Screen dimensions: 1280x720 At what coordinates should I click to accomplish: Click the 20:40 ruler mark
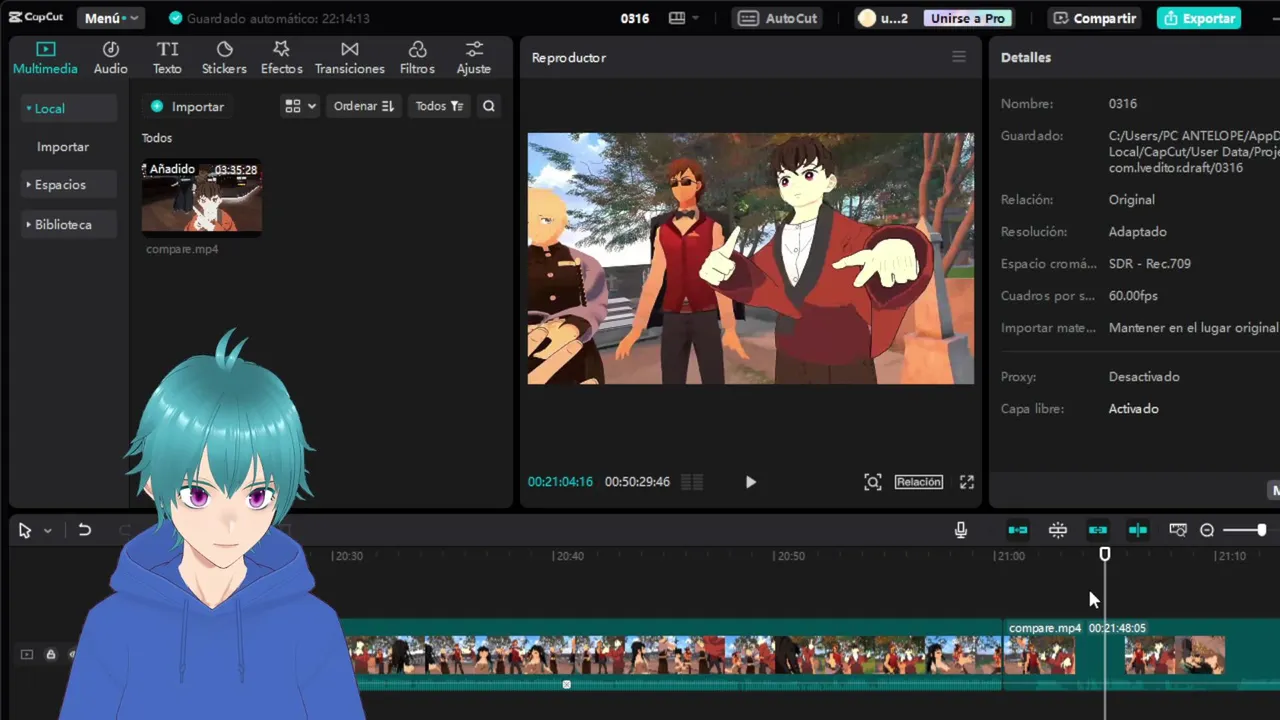point(569,556)
